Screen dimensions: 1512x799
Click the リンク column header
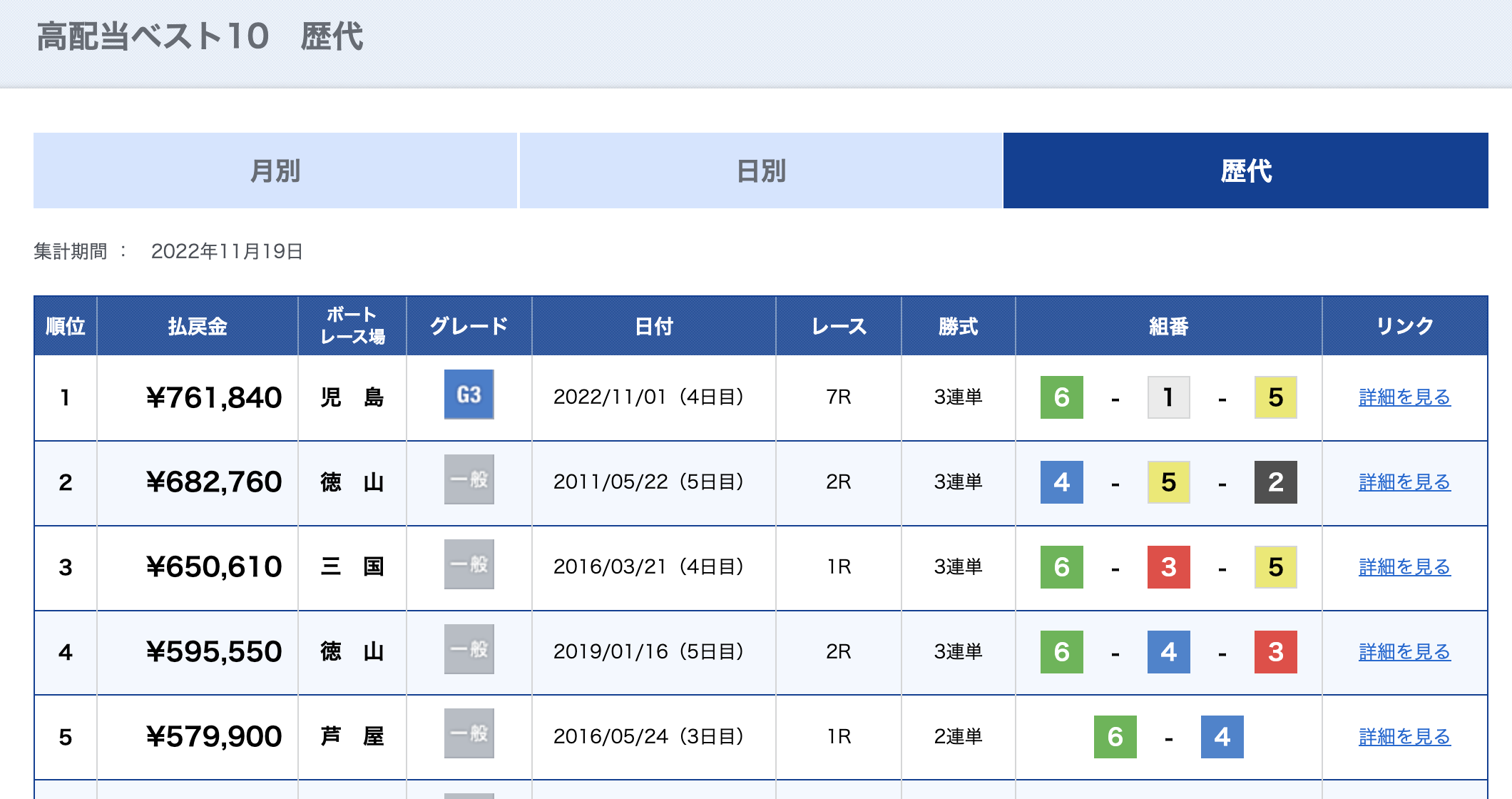pyautogui.click(x=1405, y=326)
